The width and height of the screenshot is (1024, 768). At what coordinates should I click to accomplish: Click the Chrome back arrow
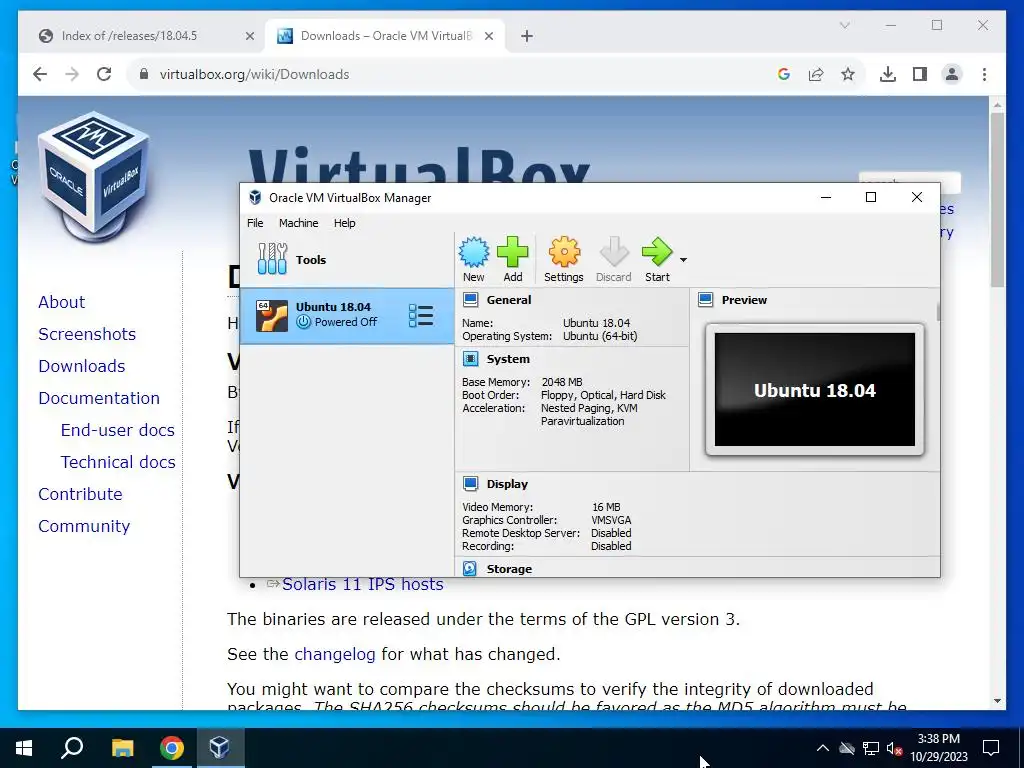pyautogui.click(x=40, y=74)
